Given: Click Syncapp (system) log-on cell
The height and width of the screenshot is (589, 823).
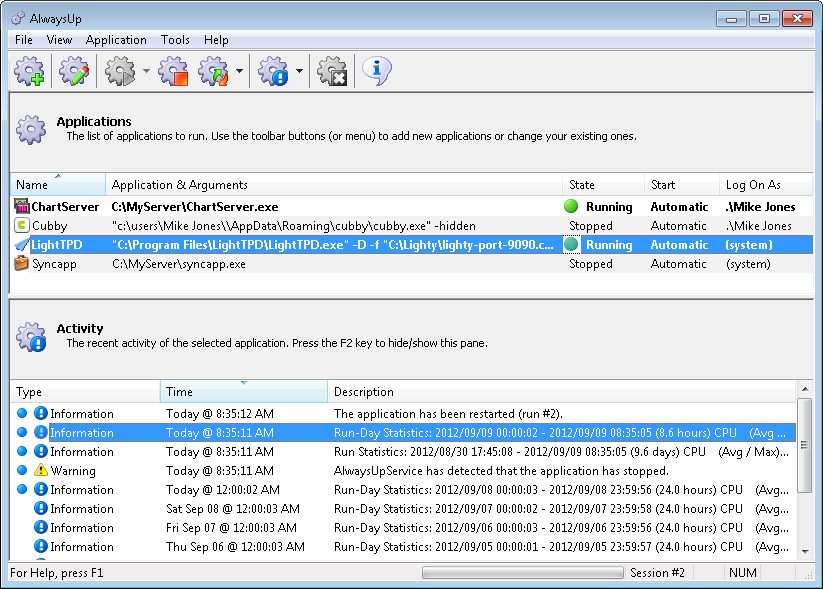Looking at the screenshot, I should point(748,264).
